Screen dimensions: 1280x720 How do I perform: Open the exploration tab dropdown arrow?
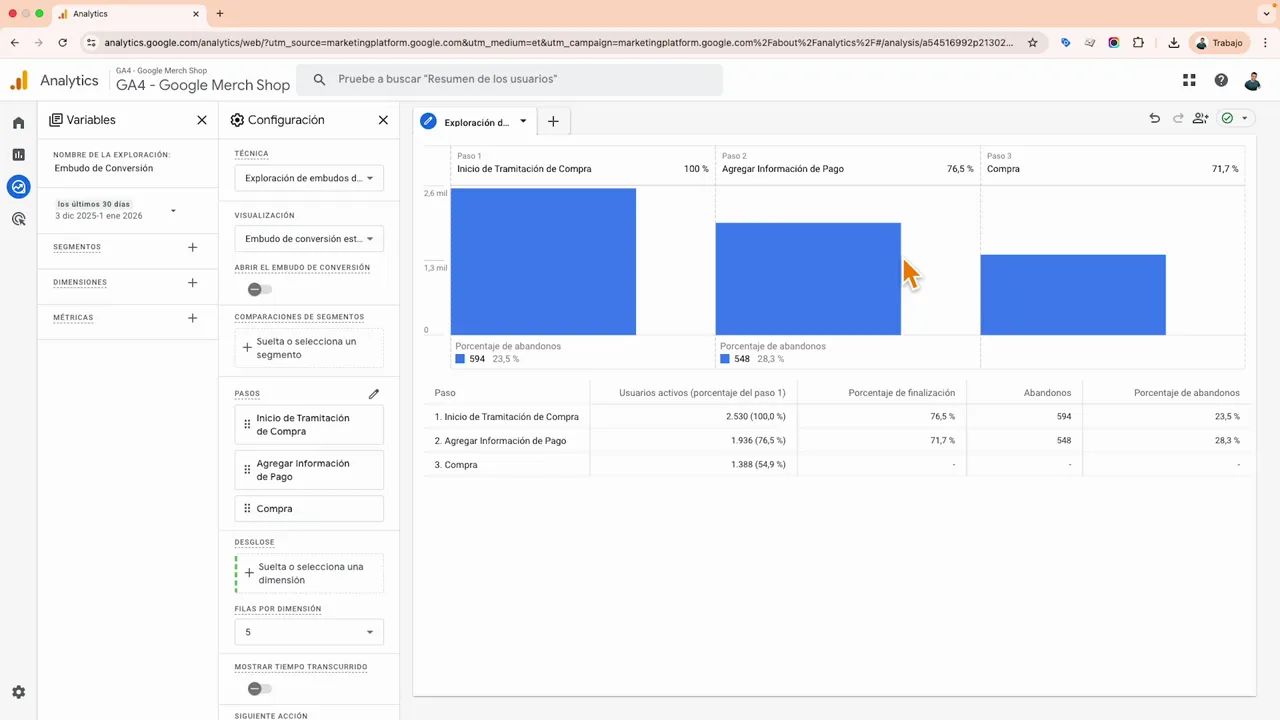tap(523, 122)
